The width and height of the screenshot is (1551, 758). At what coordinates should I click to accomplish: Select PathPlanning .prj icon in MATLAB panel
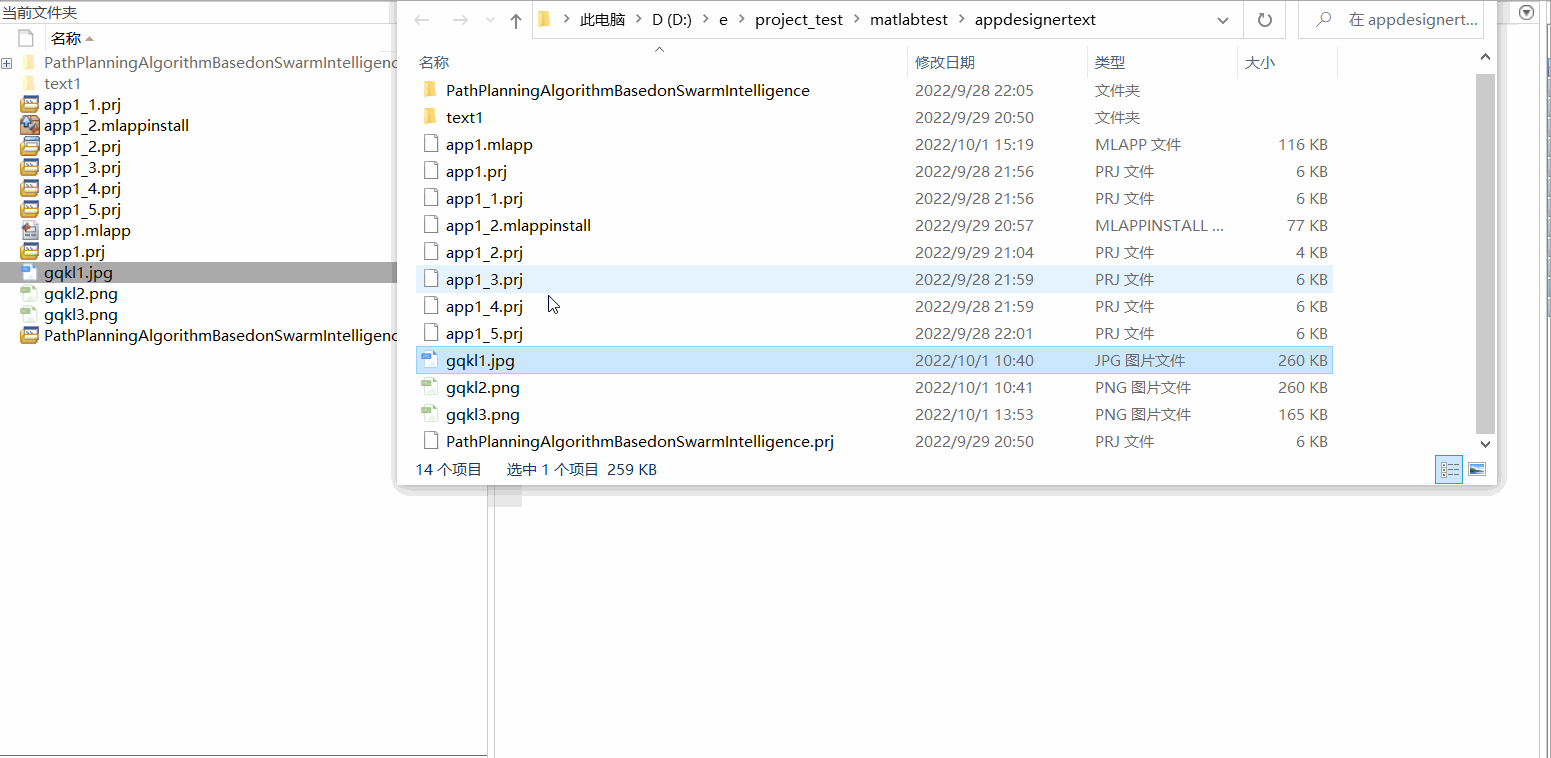29,335
